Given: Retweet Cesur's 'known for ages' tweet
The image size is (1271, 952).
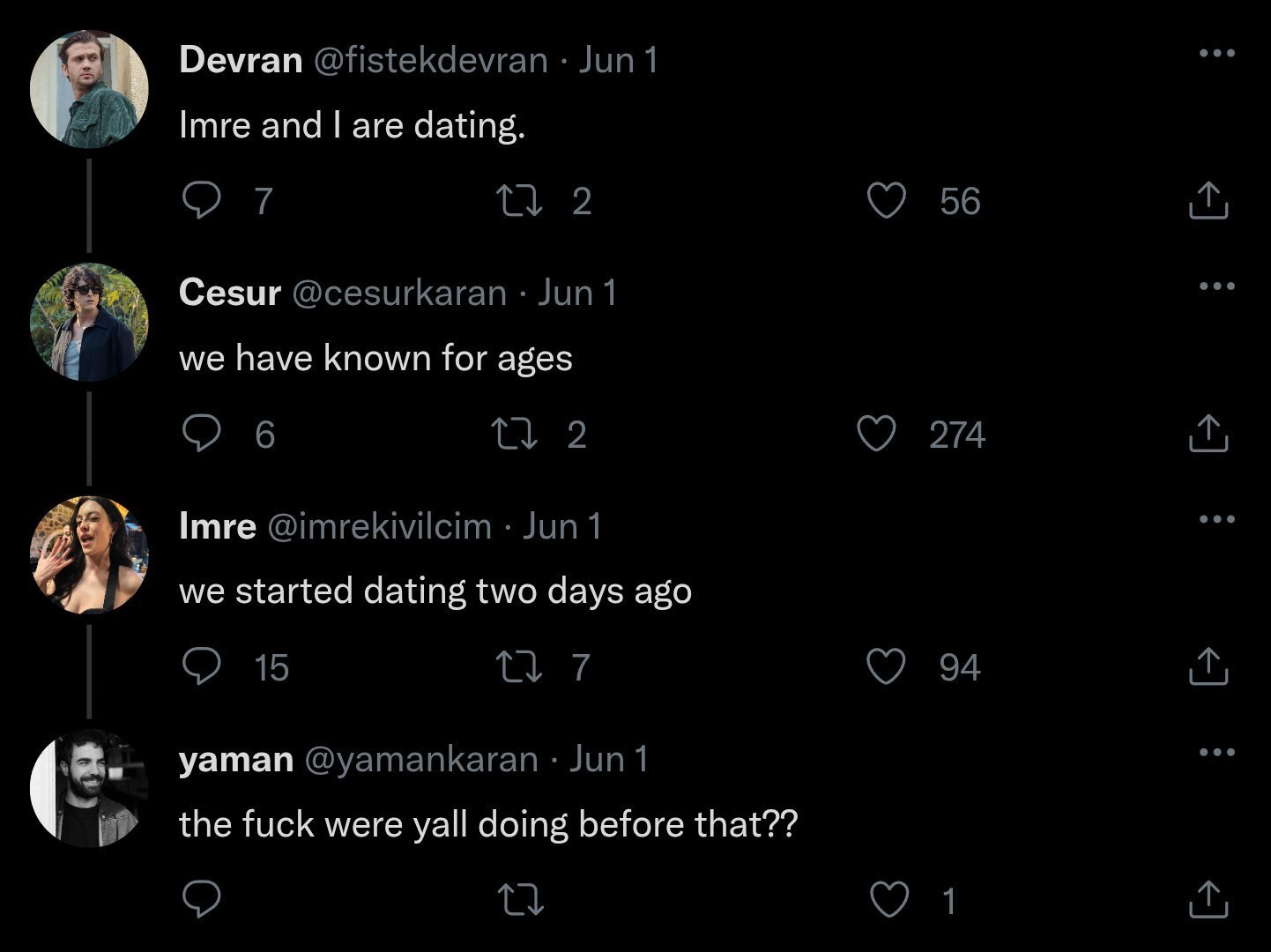Looking at the screenshot, I should coord(516,434).
